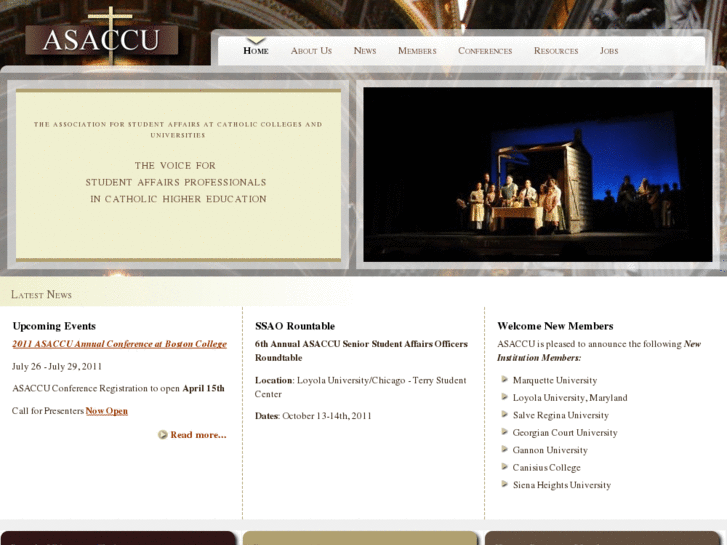Click the Voice for Student Affairs banner
This screenshot has width=727, height=545.
pos(179,175)
